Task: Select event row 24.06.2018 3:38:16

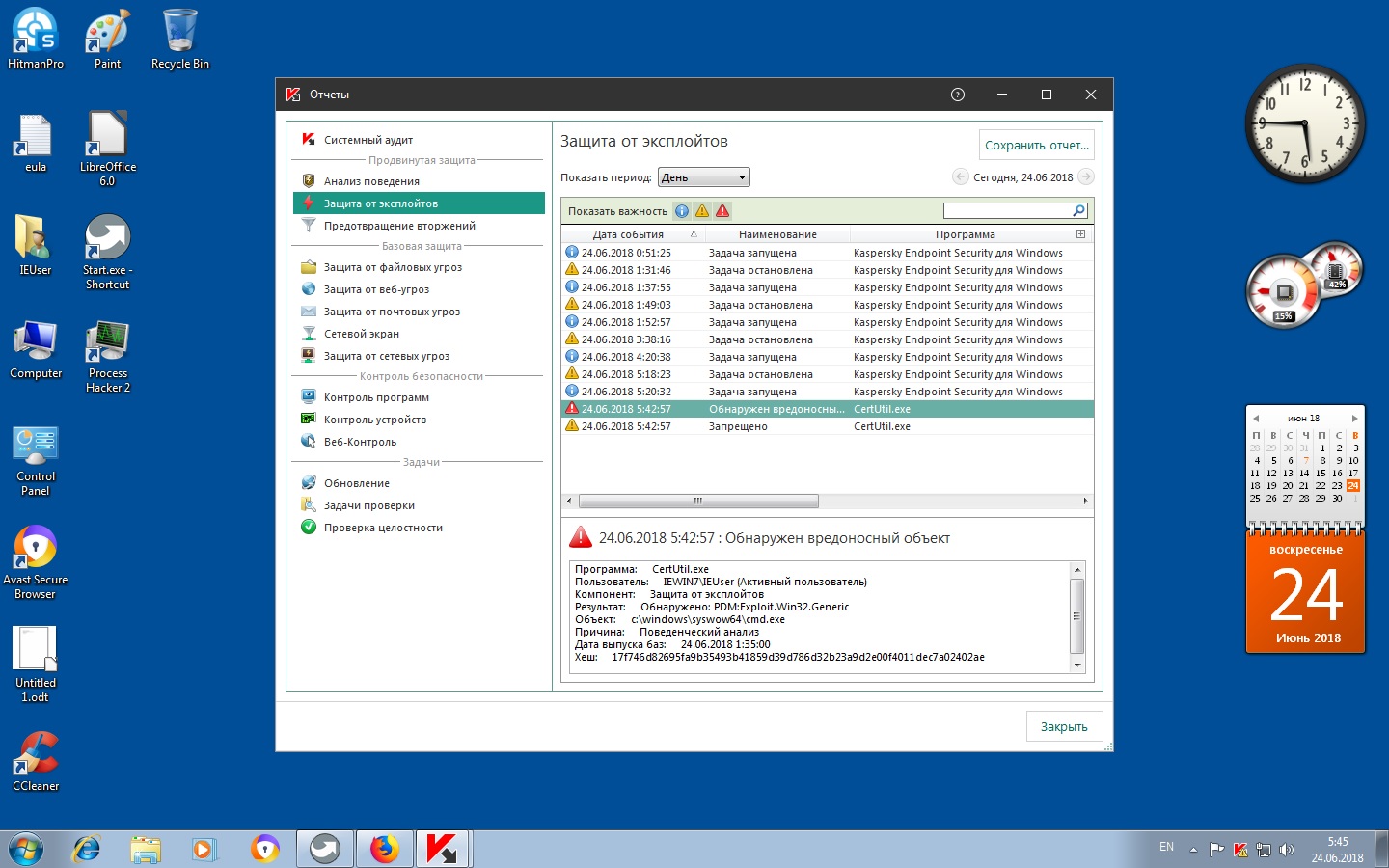Action: pyautogui.click(x=828, y=339)
